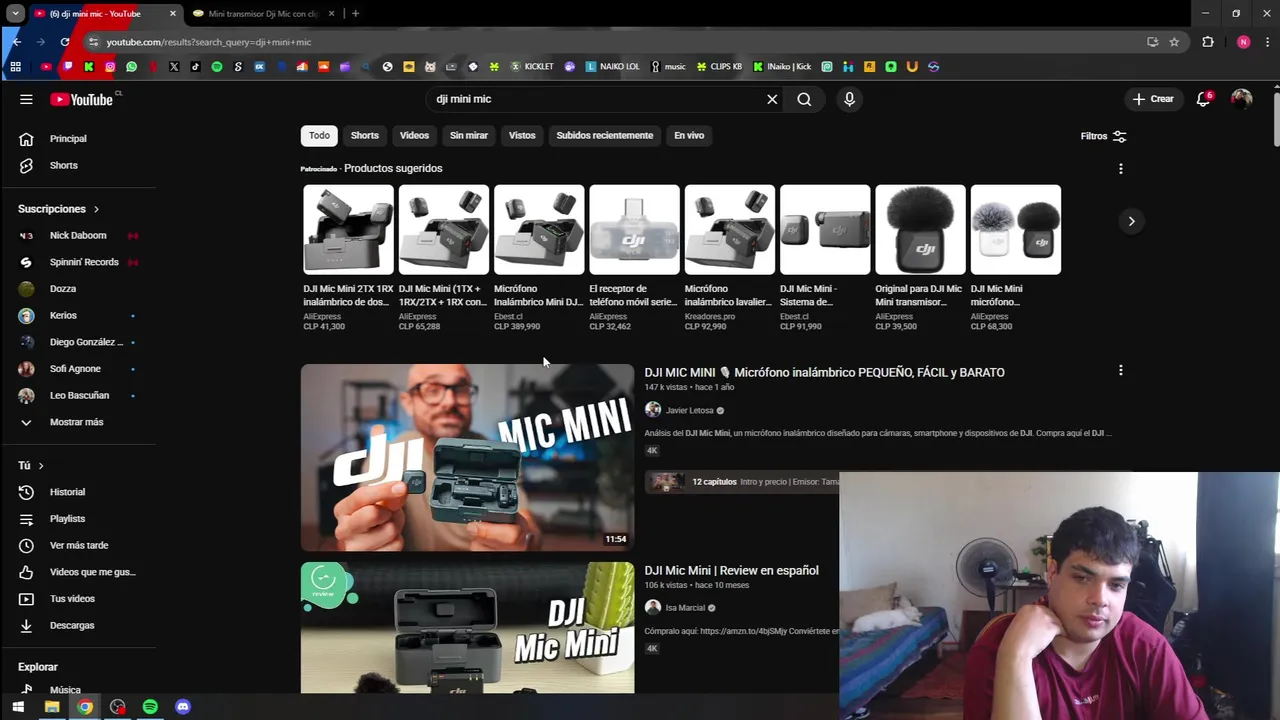
Task: Expand the Tú section
Action: coord(31,465)
